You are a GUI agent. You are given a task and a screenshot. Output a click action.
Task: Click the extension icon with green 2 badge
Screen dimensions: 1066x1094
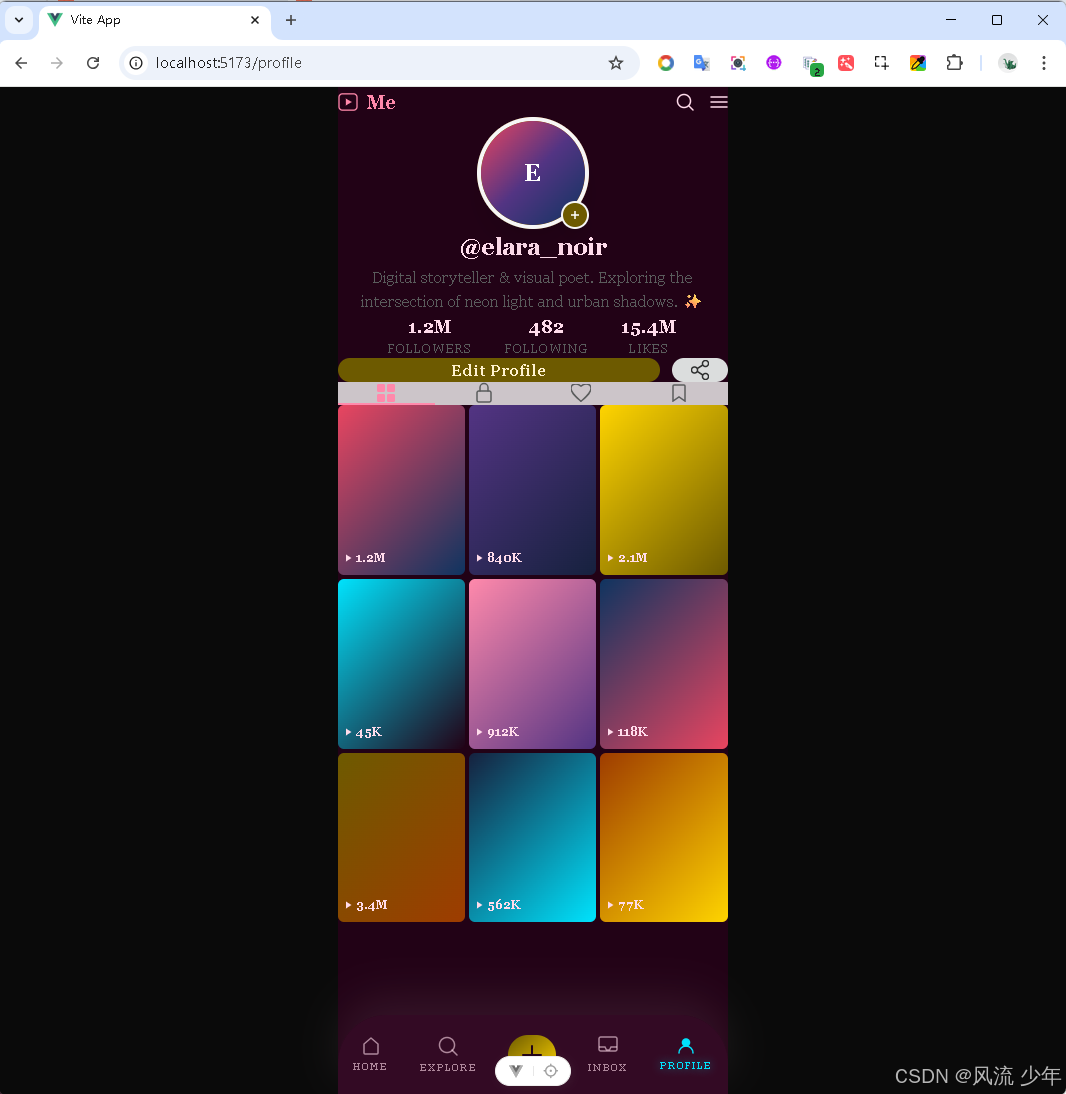[812, 65]
